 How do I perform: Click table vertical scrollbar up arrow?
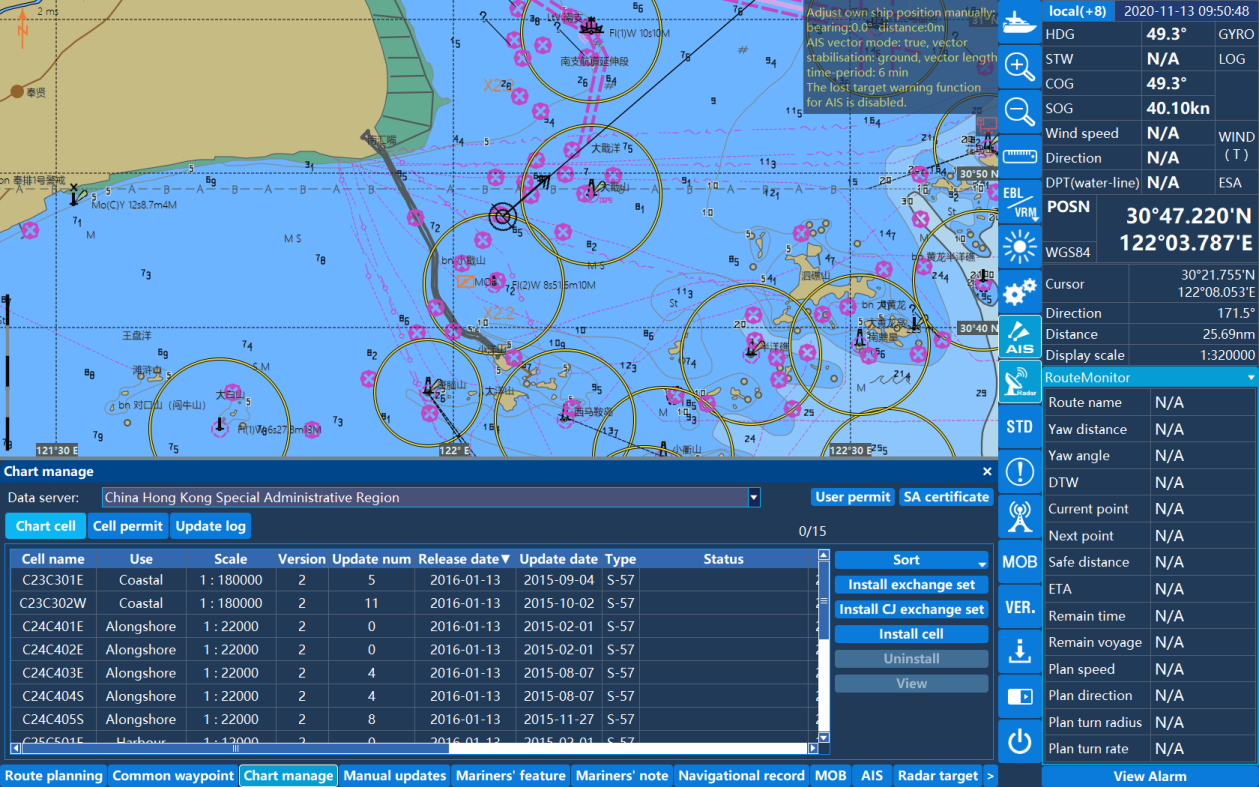click(x=824, y=555)
